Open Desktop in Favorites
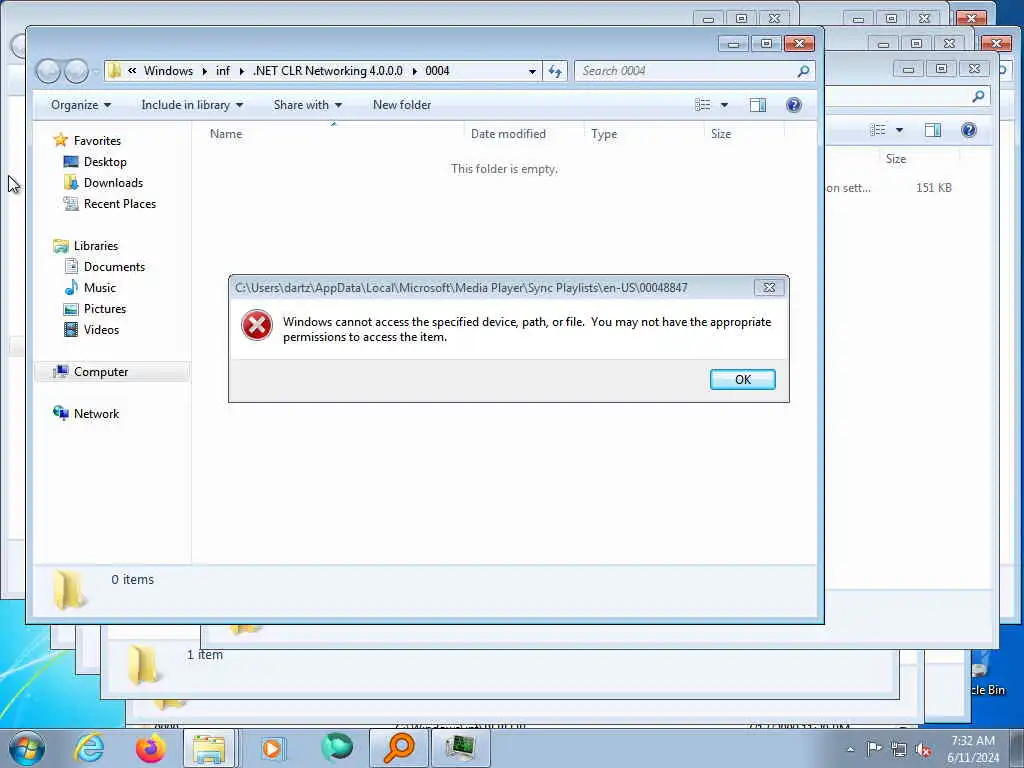 tap(104, 162)
